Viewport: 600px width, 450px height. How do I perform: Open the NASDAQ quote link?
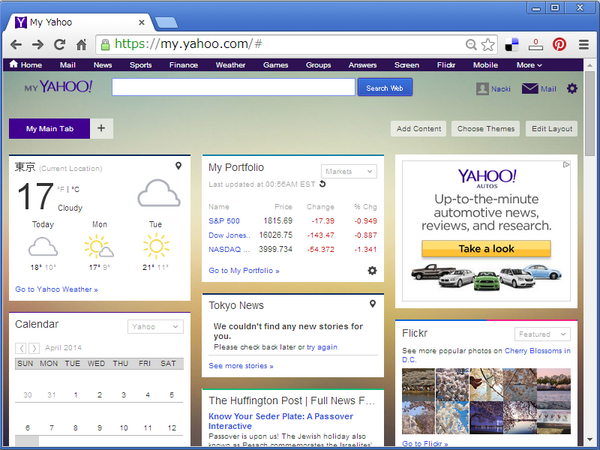pyautogui.click(x=229, y=249)
